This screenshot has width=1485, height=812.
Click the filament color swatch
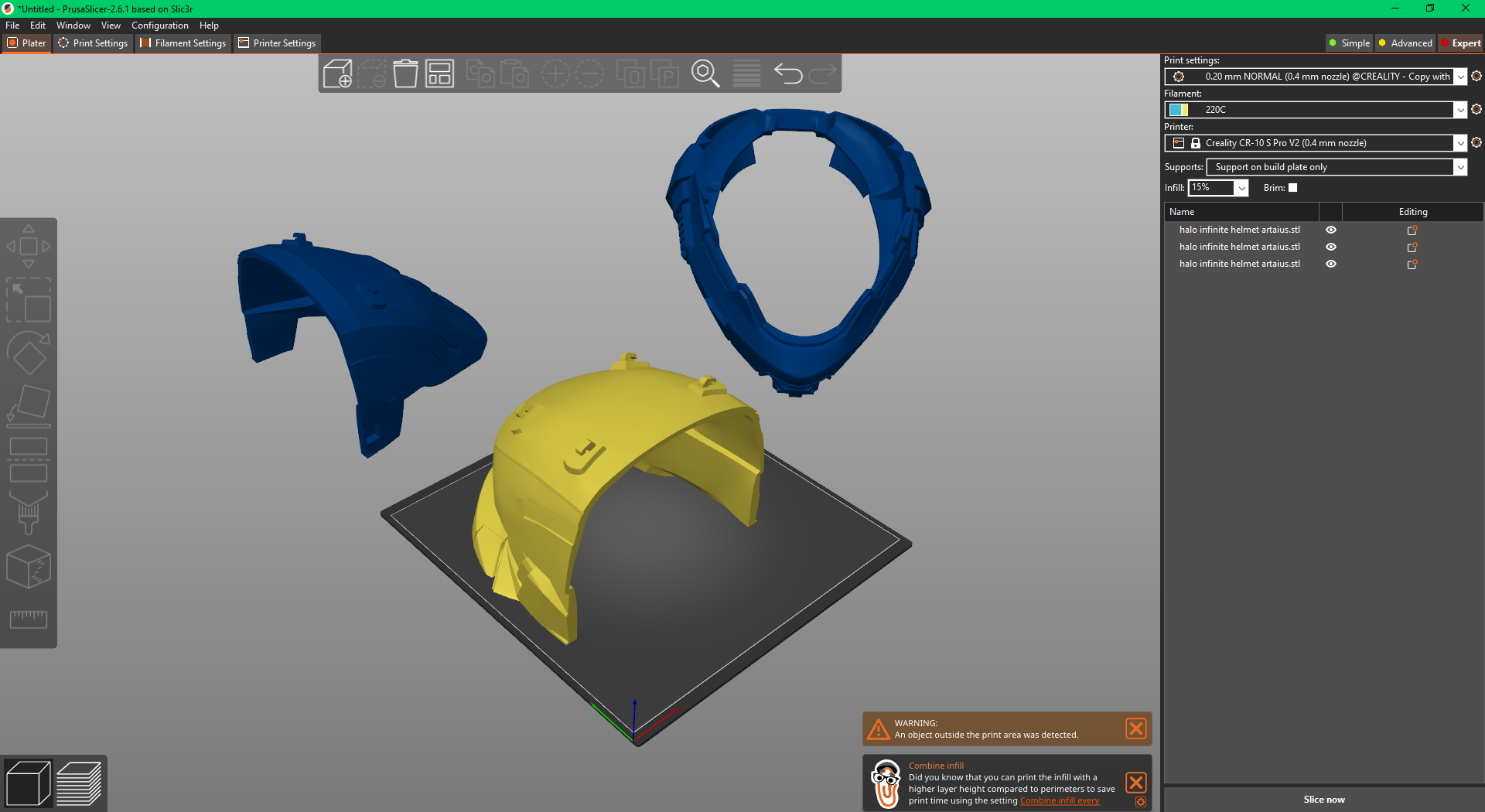pos(1179,110)
